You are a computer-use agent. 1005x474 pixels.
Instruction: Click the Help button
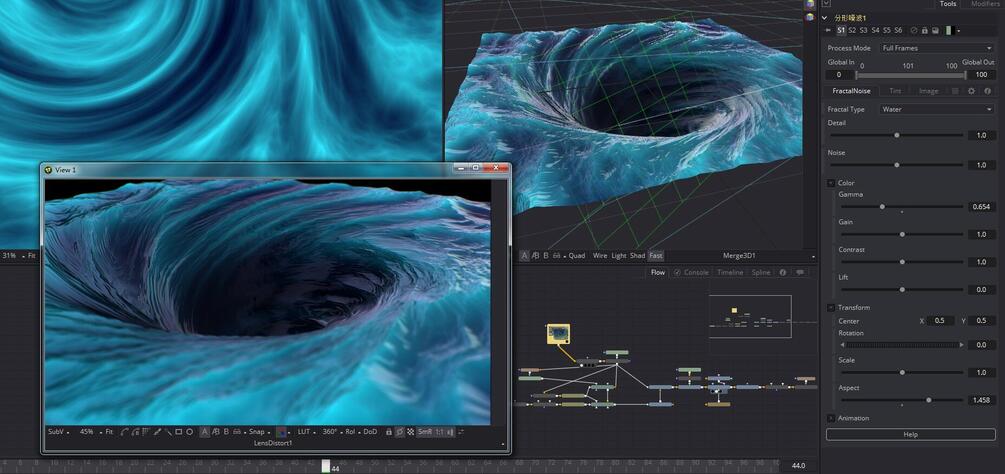(x=910, y=434)
